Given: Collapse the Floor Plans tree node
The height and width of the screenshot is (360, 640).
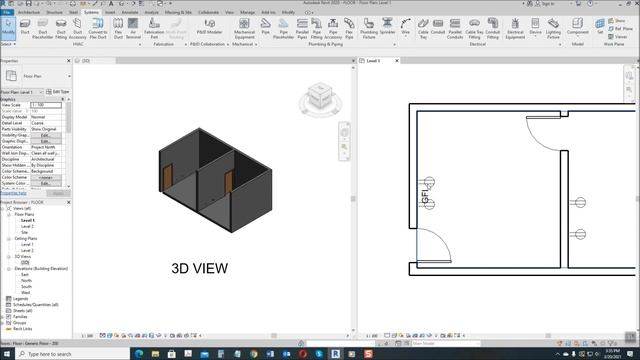Looking at the screenshot, I should click(9, 214).
